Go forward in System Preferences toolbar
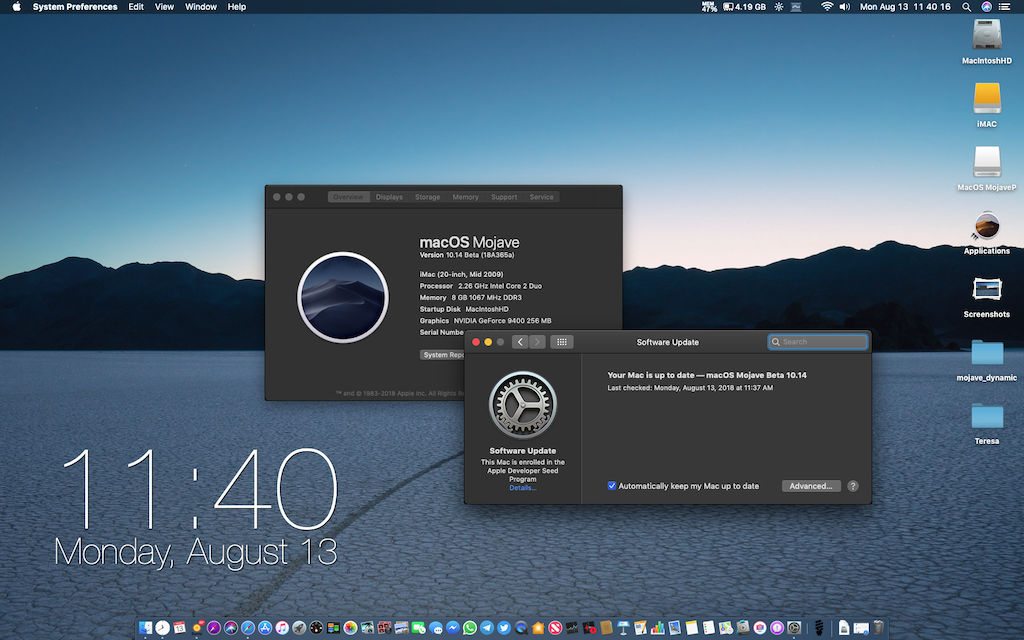Image resolution: width=1024 pixels, height=640 pixels. [537, 342]
